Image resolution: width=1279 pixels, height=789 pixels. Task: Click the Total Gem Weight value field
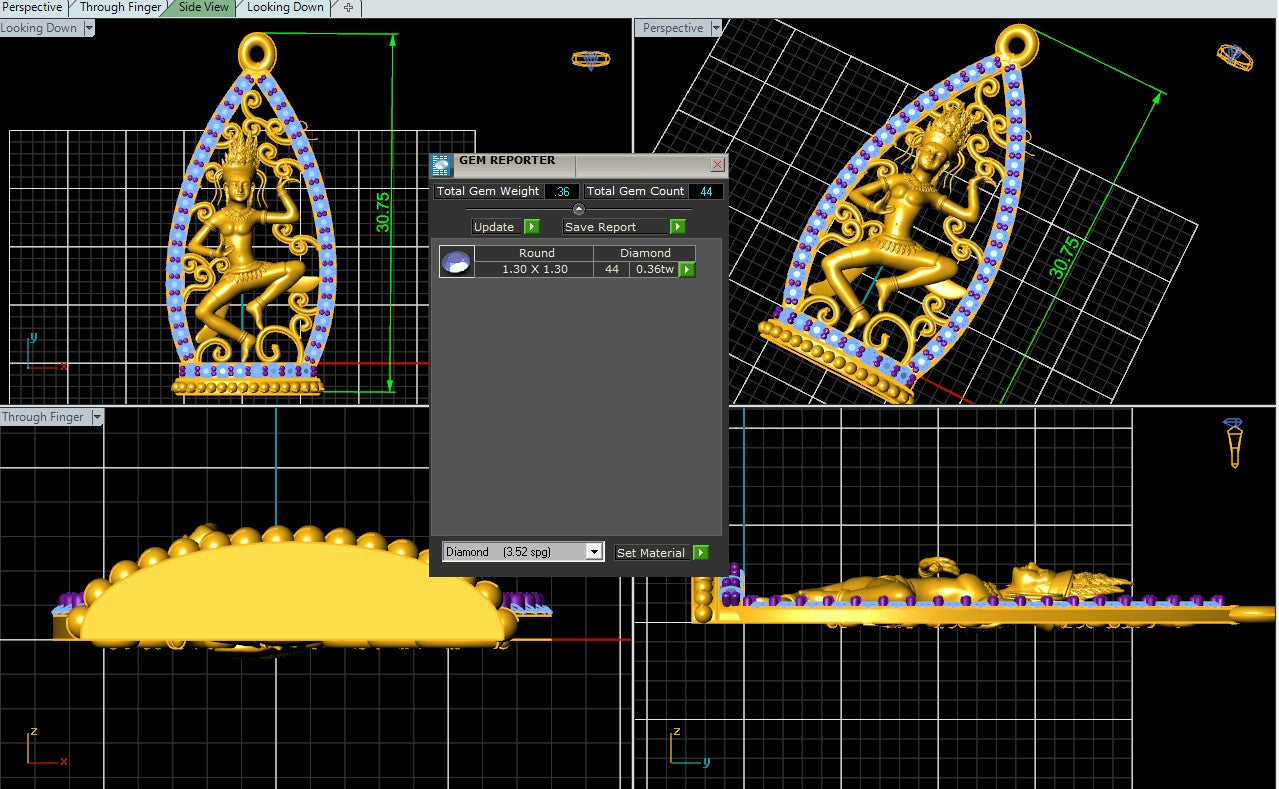coord(562,191)
